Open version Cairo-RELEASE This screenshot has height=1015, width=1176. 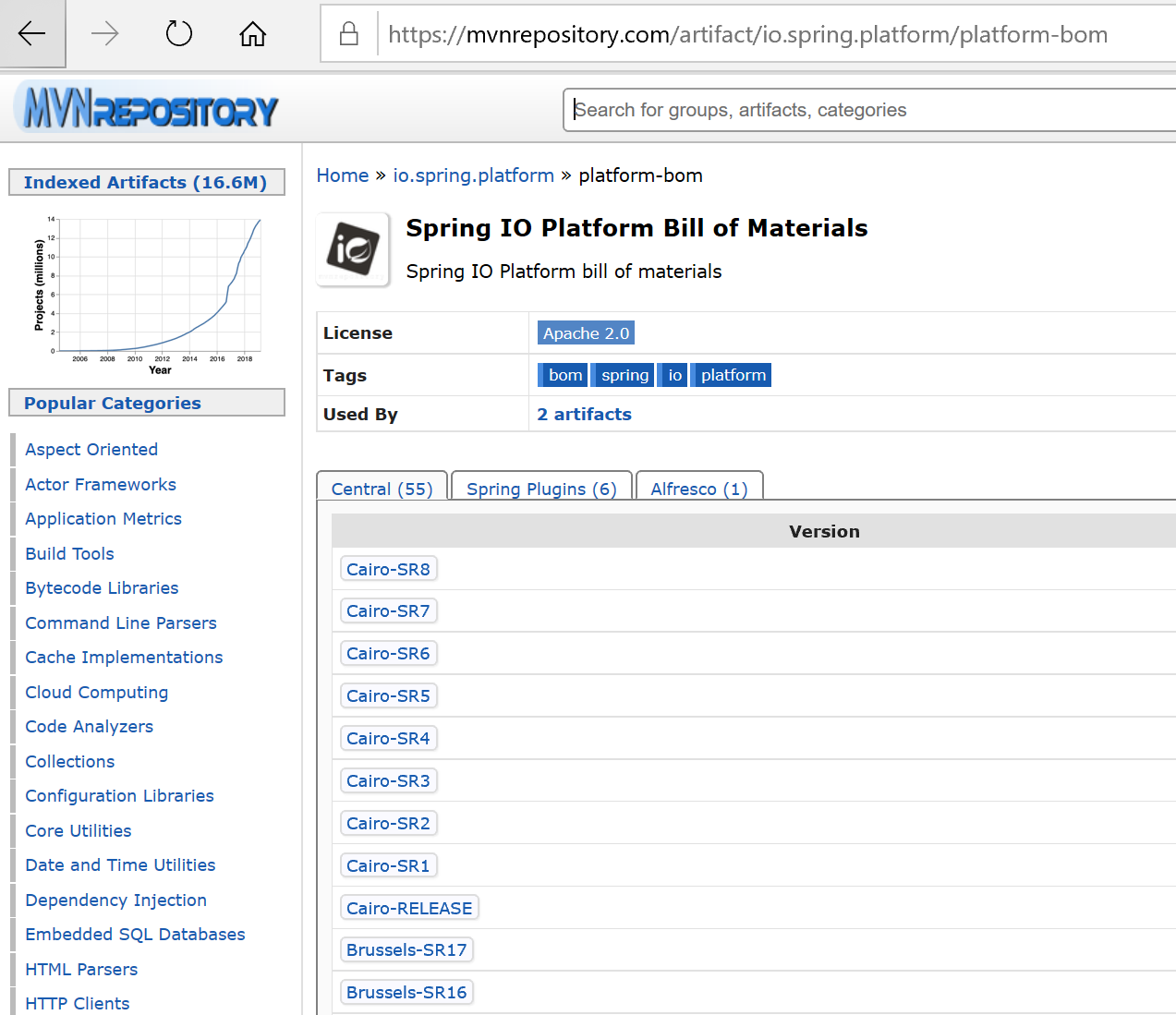click(x=409, y=908)
